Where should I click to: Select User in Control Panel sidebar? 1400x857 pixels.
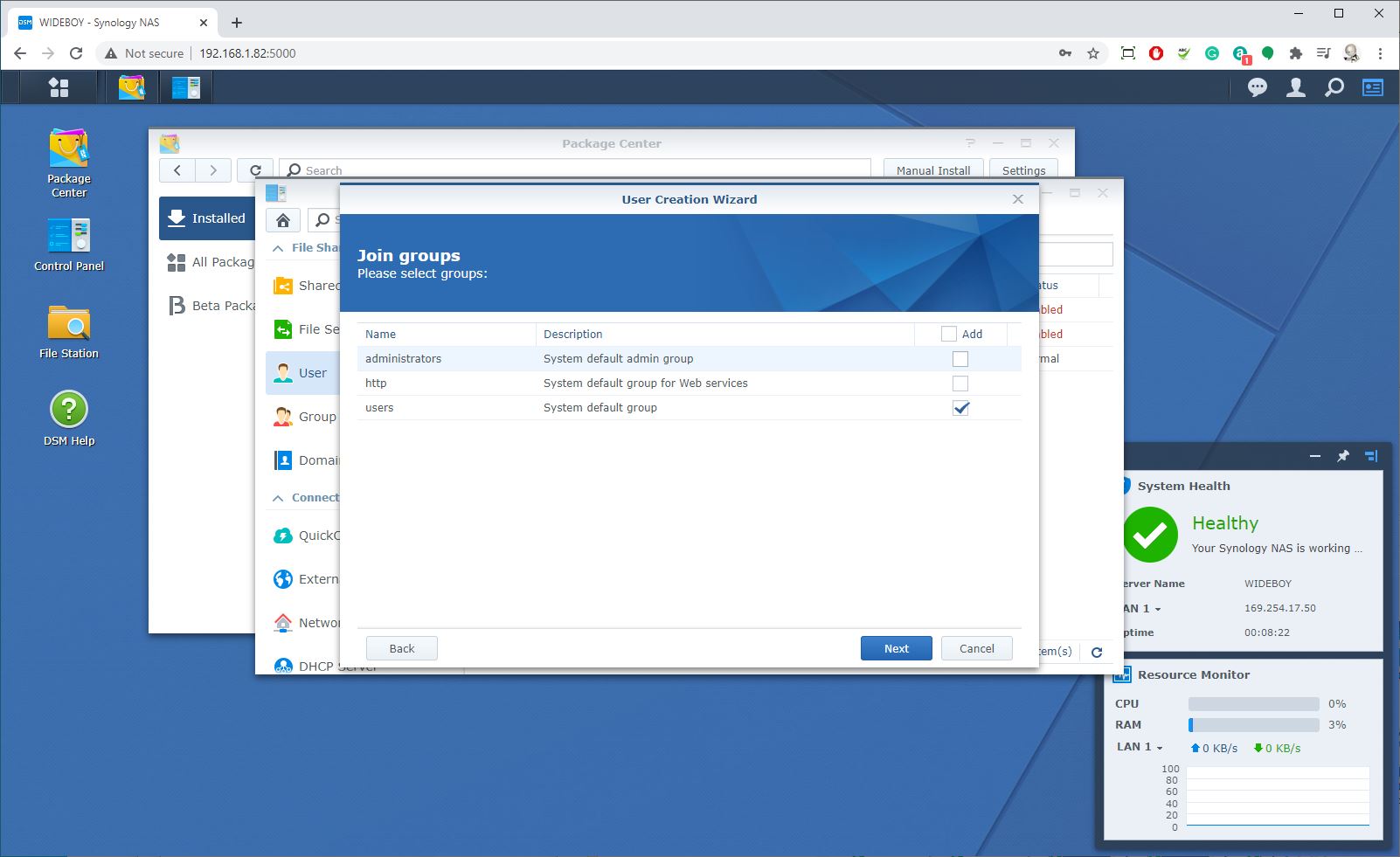coord(303,373)
